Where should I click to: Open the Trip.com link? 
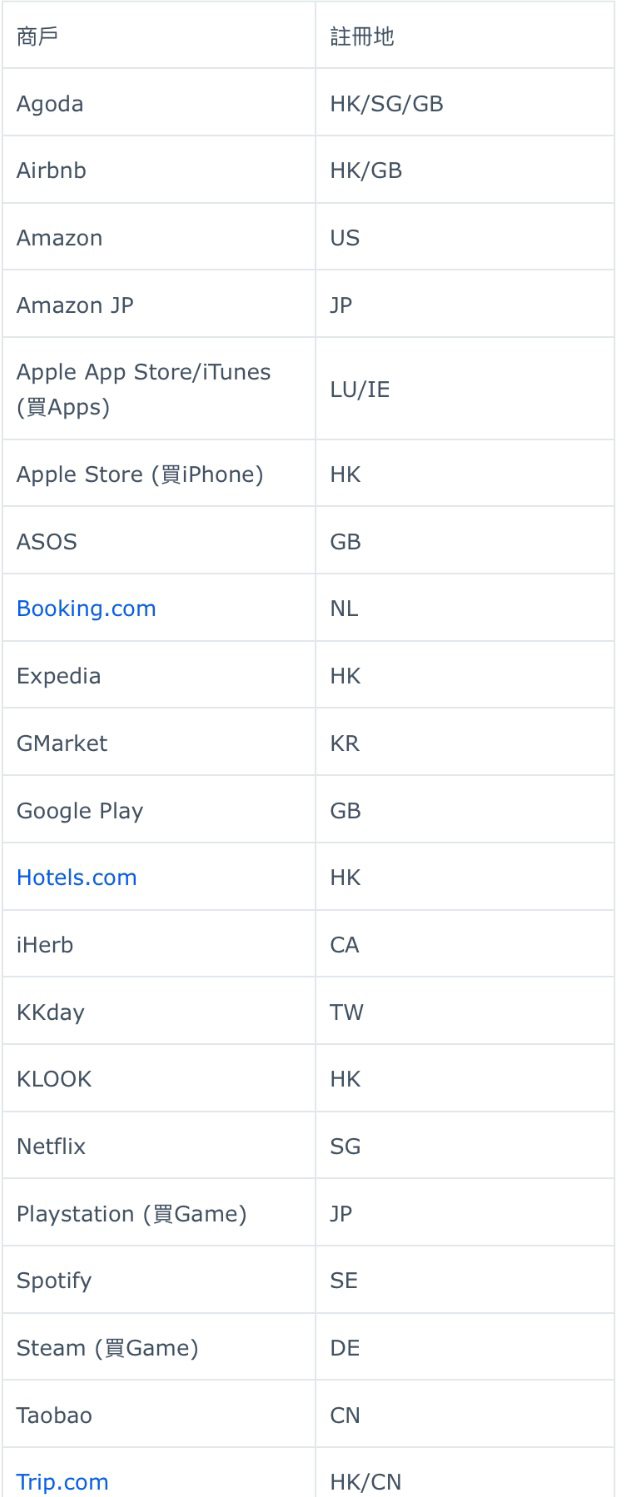coord(62,1482)
